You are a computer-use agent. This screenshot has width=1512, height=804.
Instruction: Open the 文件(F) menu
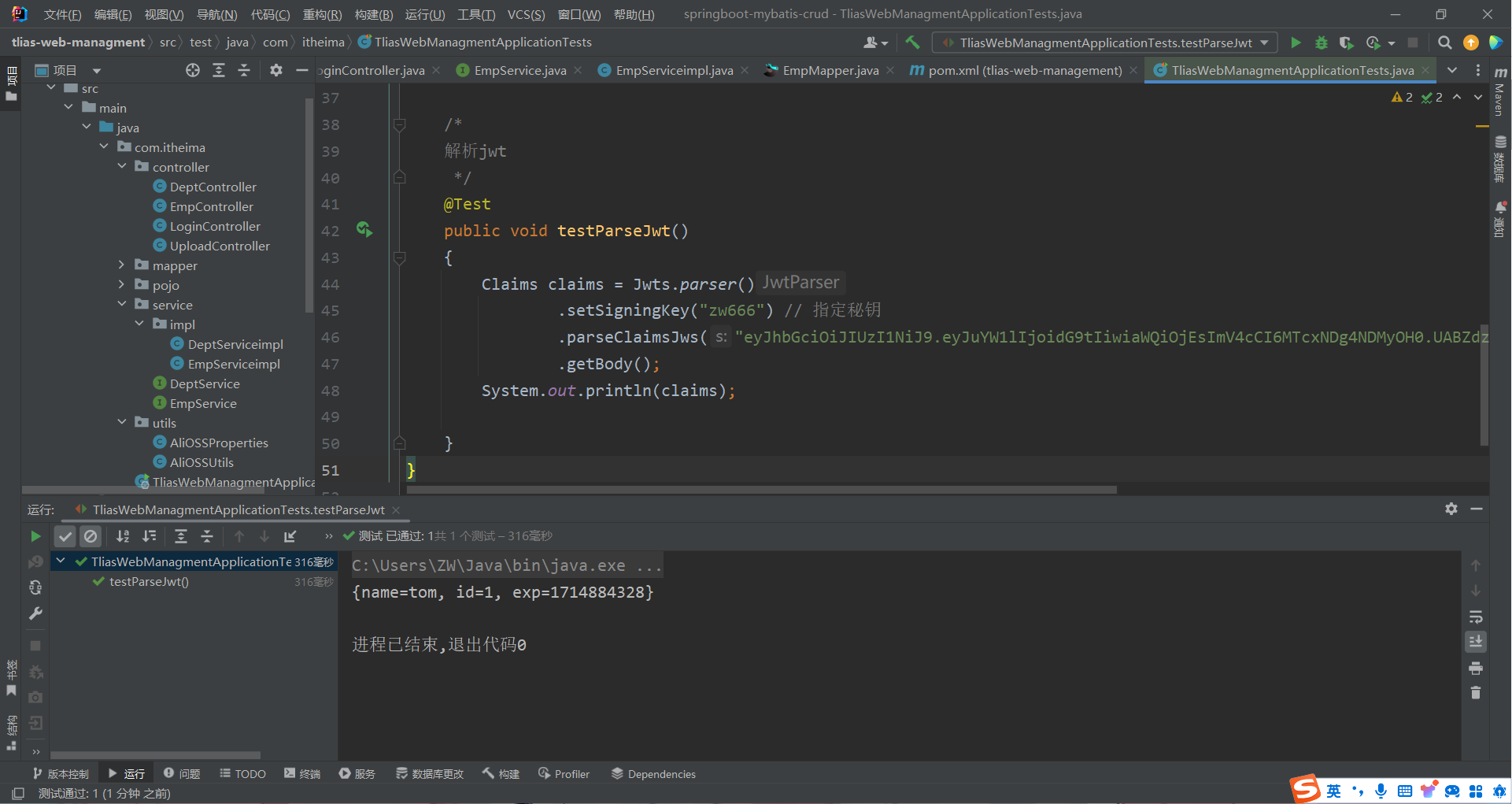click(x=62, y=14)
